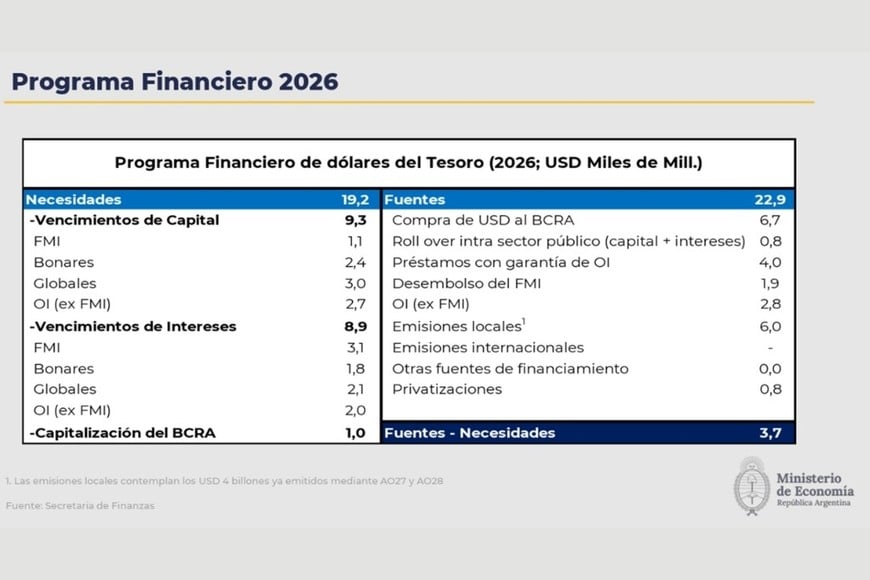870x580 pixels.
Task: Click the '-Capitalización del BCRA' row label
Action: (x=123, y=433)
